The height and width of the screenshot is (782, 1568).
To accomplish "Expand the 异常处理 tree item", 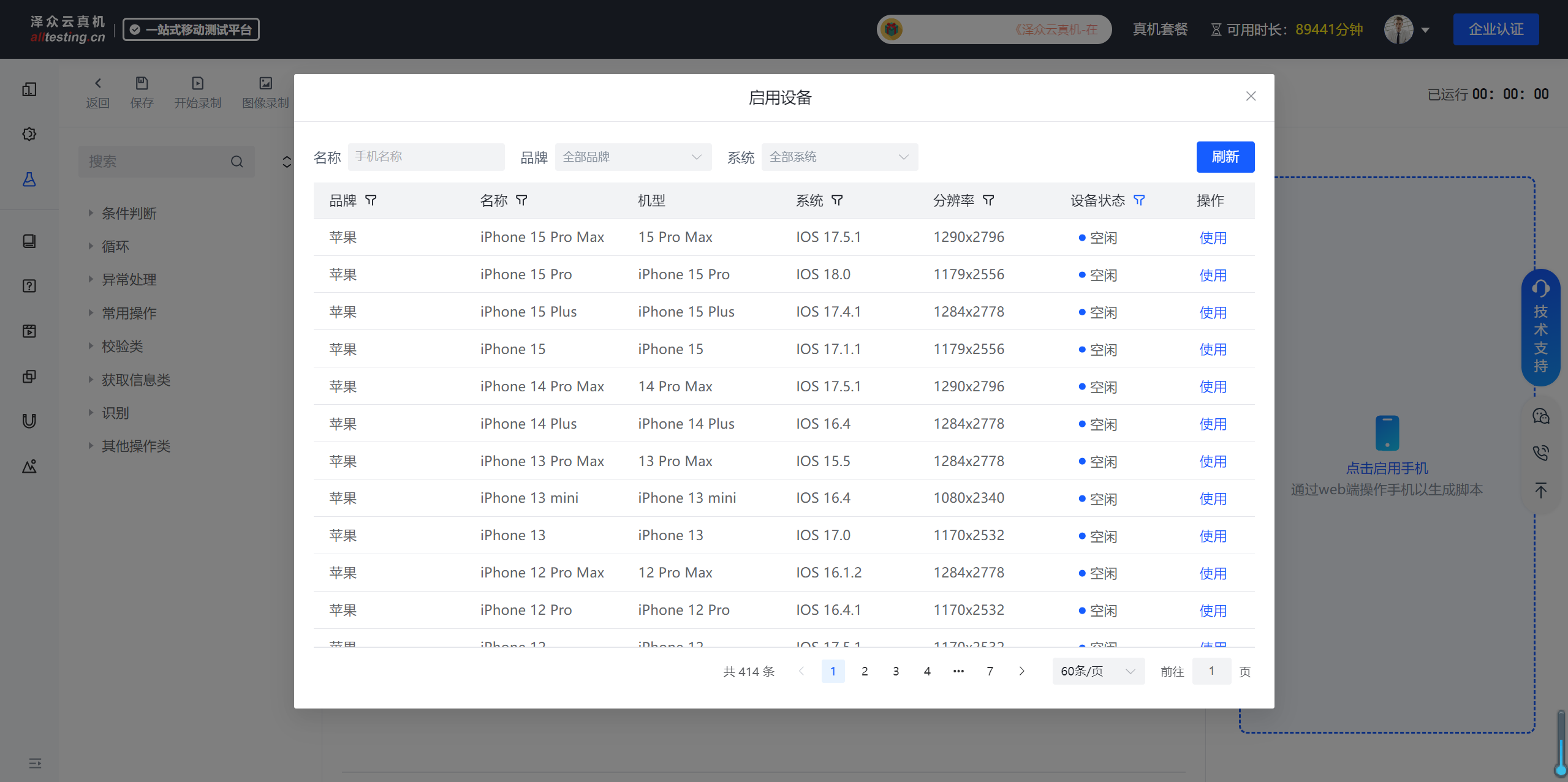I will pyautogui.click(x=91, y=279).
